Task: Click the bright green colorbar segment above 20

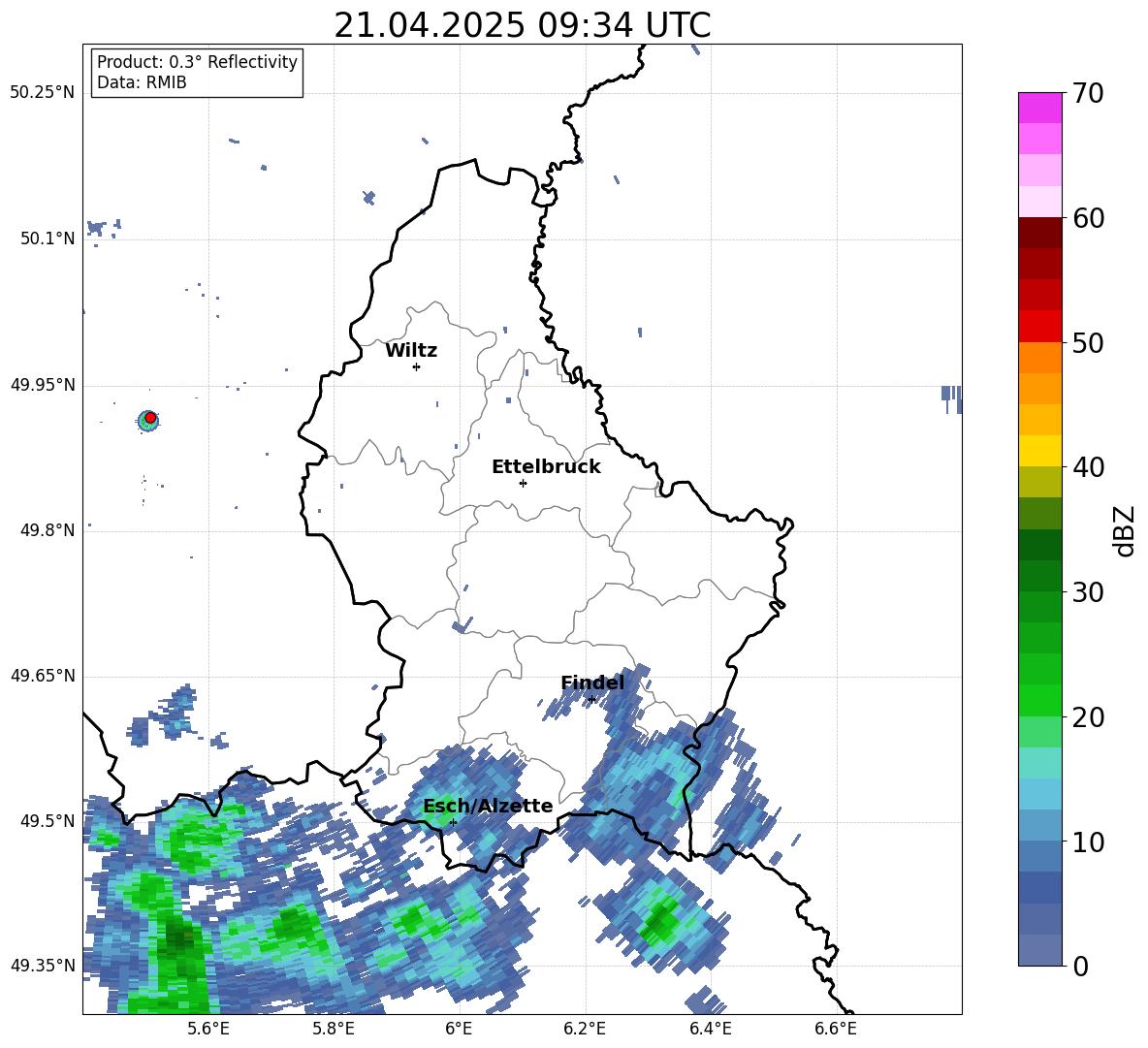Action: pos(1039,700)
